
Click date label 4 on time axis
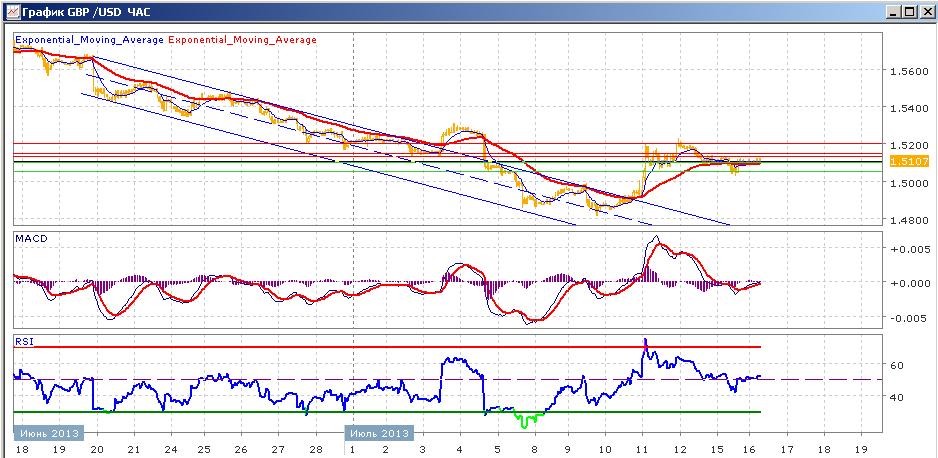[459, 449]
